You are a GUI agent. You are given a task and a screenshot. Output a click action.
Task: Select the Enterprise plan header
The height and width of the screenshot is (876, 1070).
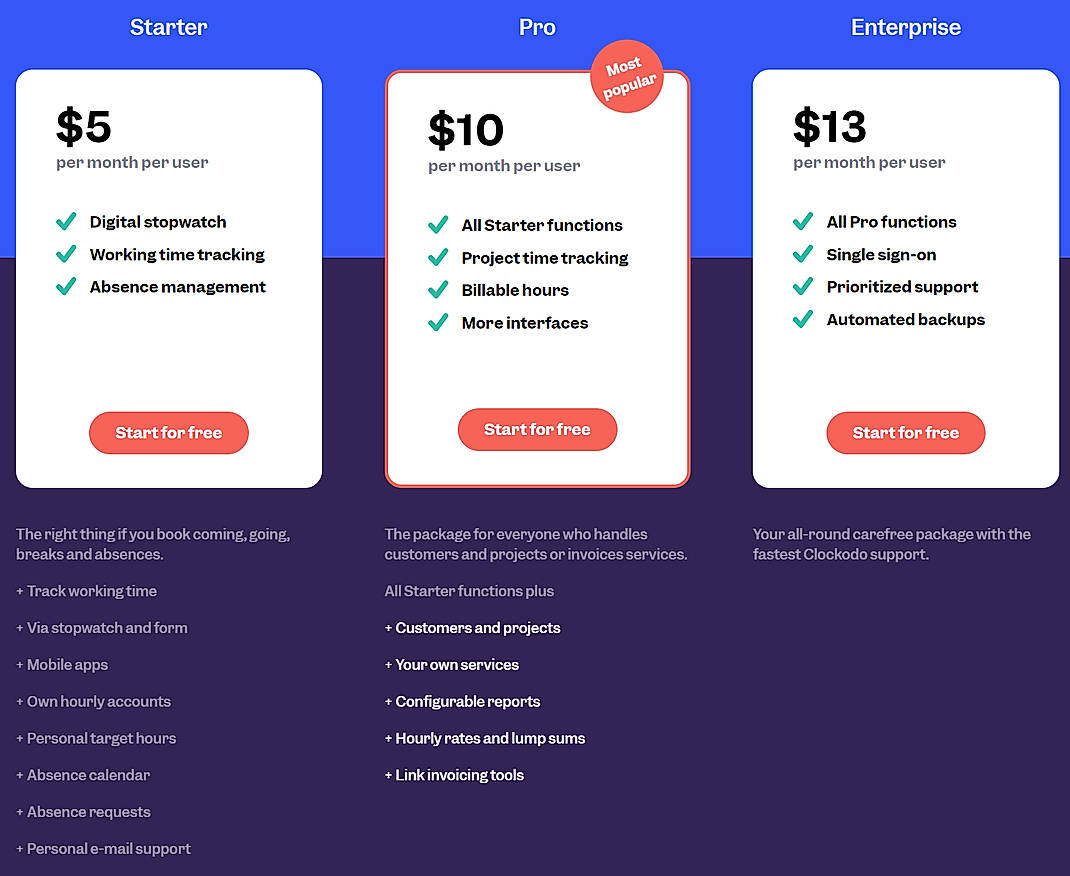coord(905,27)
